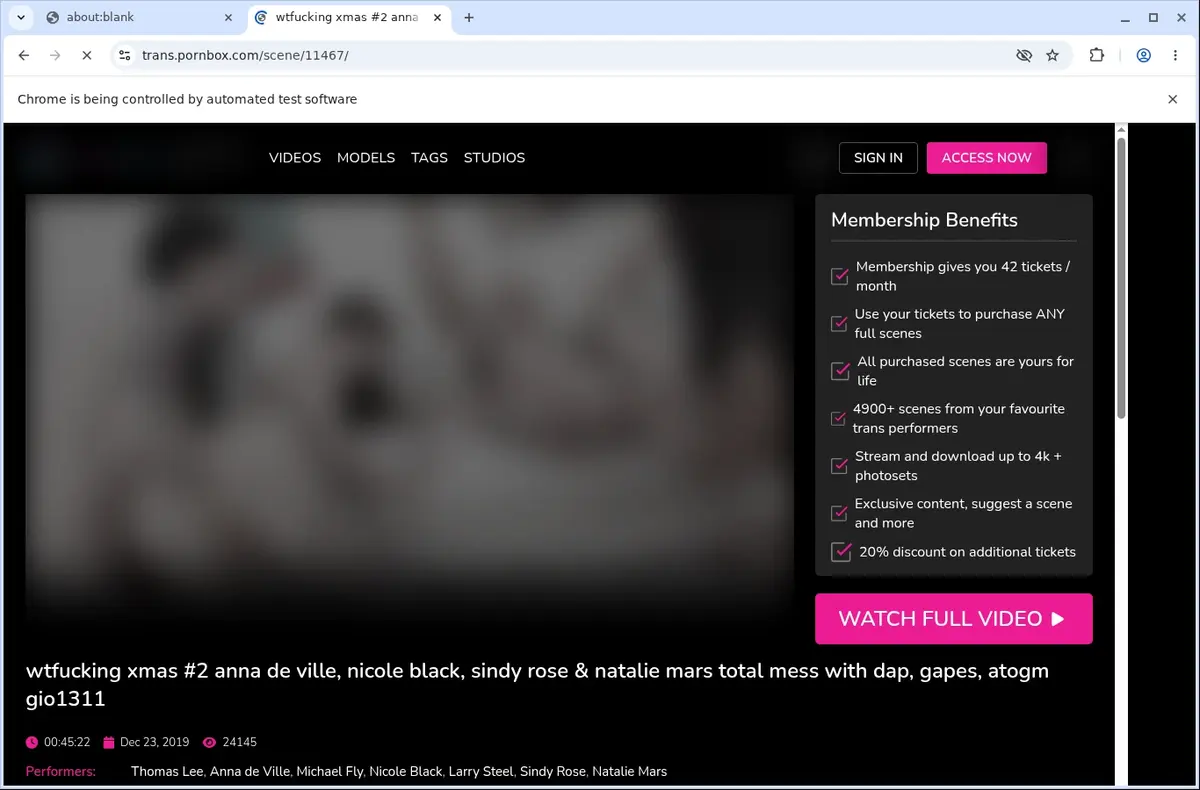Click checkmark beside '4900+ scenes'
This screenshot has width=1200, height=790.
[838, 418]
